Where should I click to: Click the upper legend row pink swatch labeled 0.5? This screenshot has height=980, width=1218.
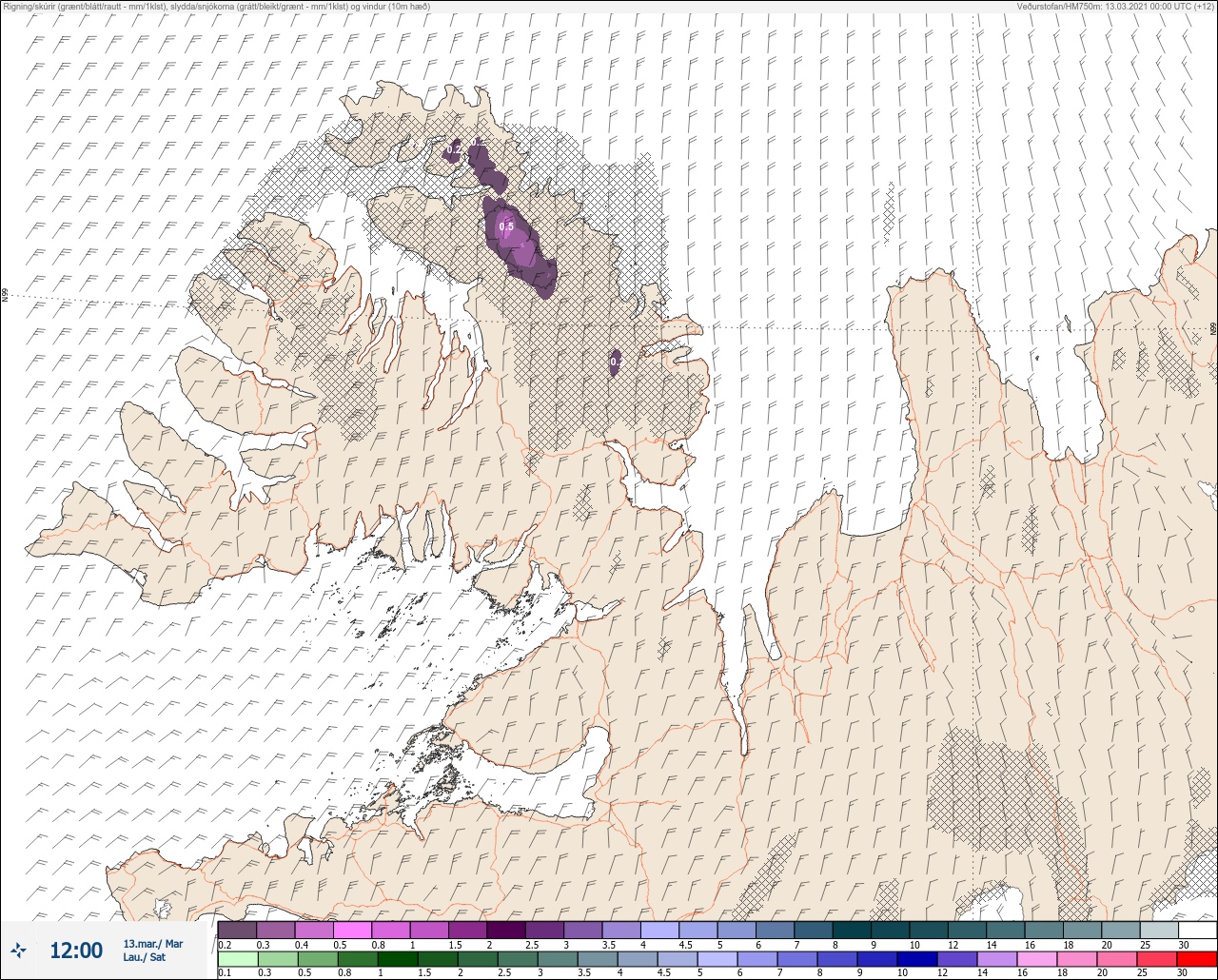tap(352, 930)
